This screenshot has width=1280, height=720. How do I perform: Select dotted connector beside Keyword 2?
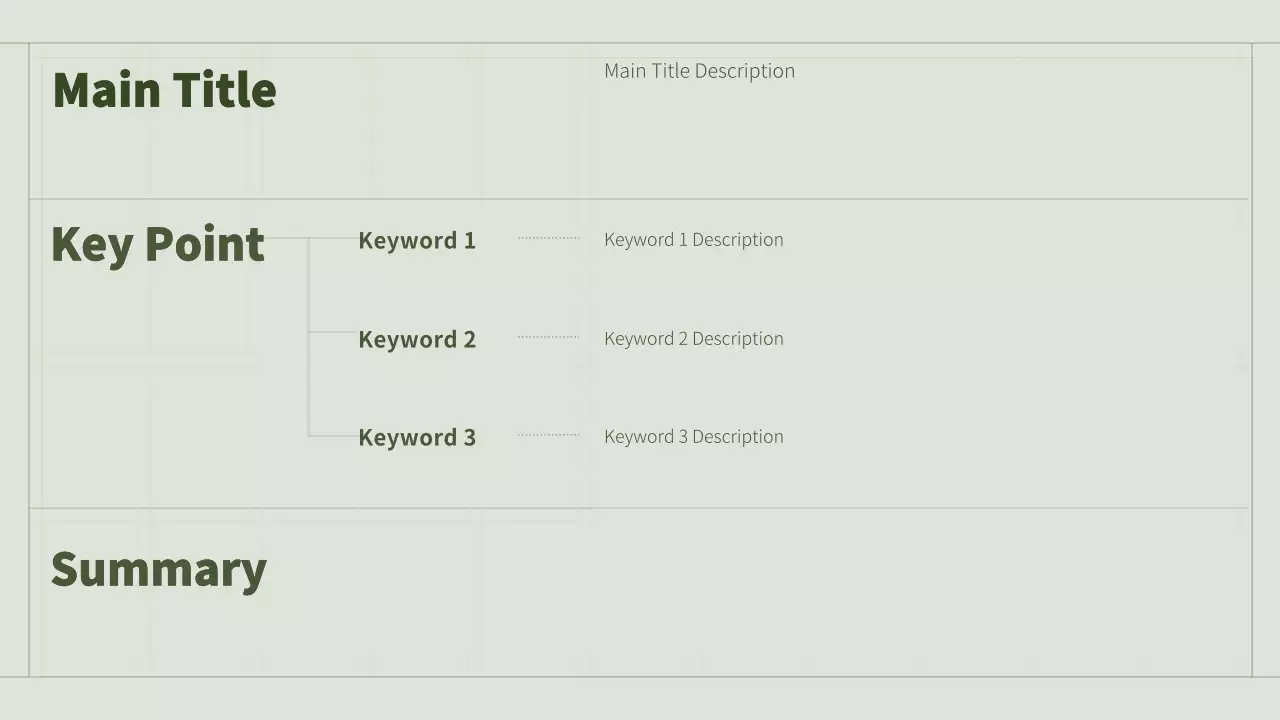click(x=548, y=337)
